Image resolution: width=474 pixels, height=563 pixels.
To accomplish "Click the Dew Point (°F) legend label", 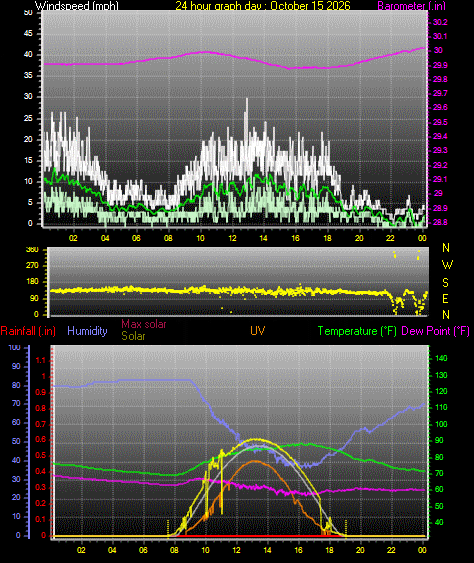I will (x=435, y=331).
